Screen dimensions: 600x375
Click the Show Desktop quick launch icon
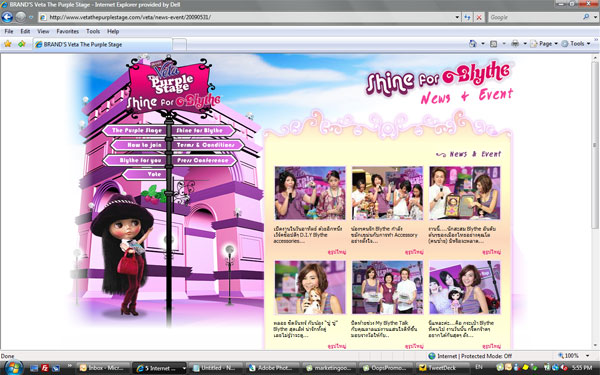tap(34, 368)
